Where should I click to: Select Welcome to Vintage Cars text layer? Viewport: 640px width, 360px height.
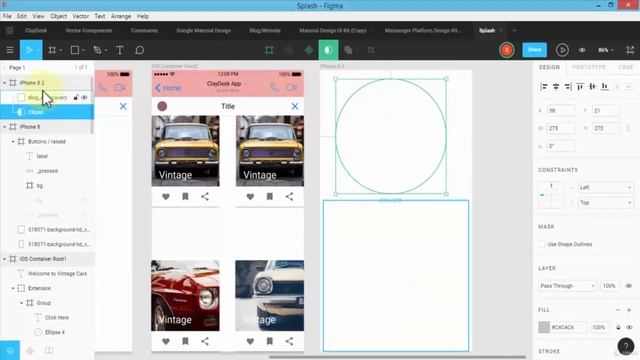[58, 273]
